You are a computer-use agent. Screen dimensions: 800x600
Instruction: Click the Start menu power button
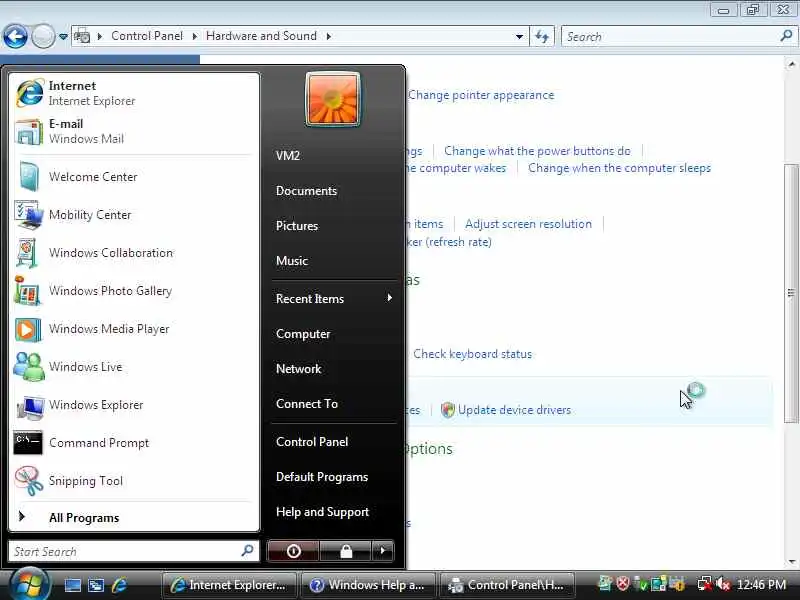pyautogui.click(x=293, y=551)
